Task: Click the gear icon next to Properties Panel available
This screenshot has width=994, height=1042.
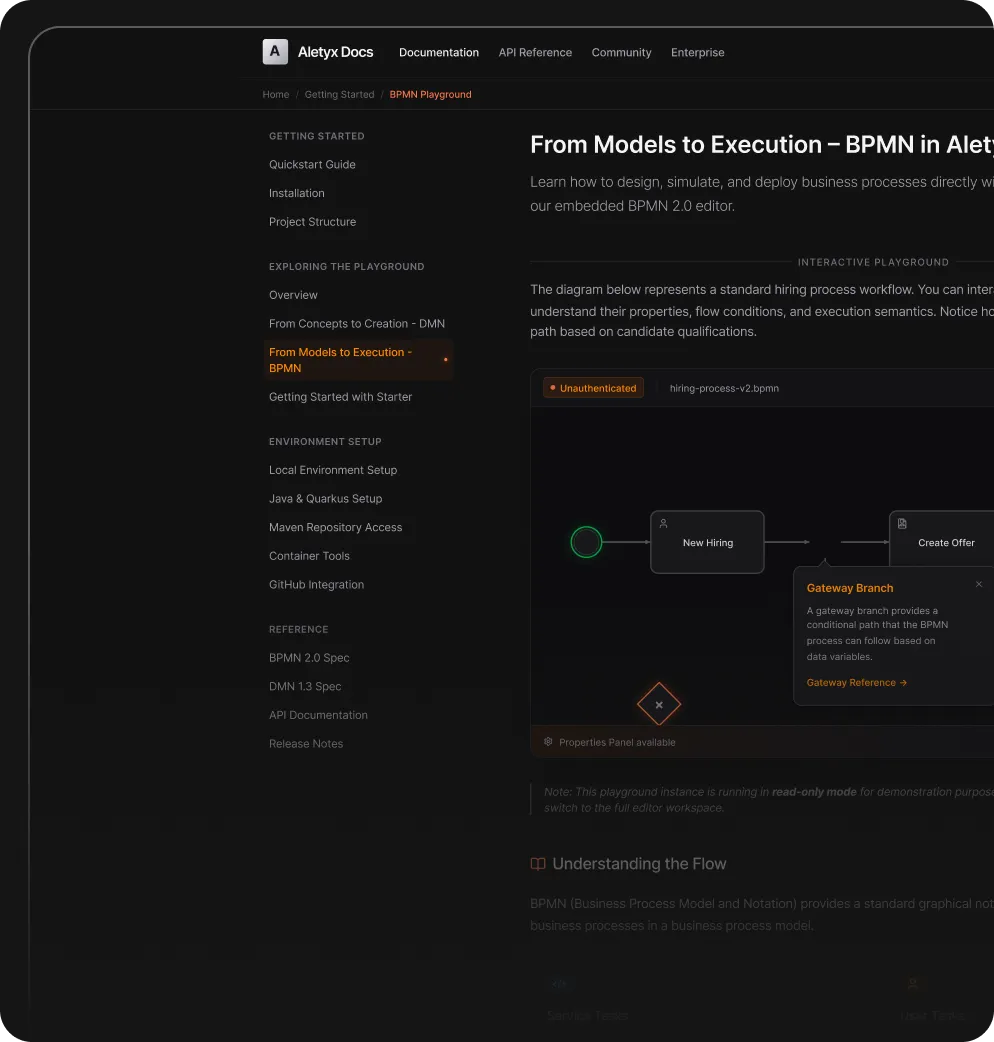Action: 547,741
